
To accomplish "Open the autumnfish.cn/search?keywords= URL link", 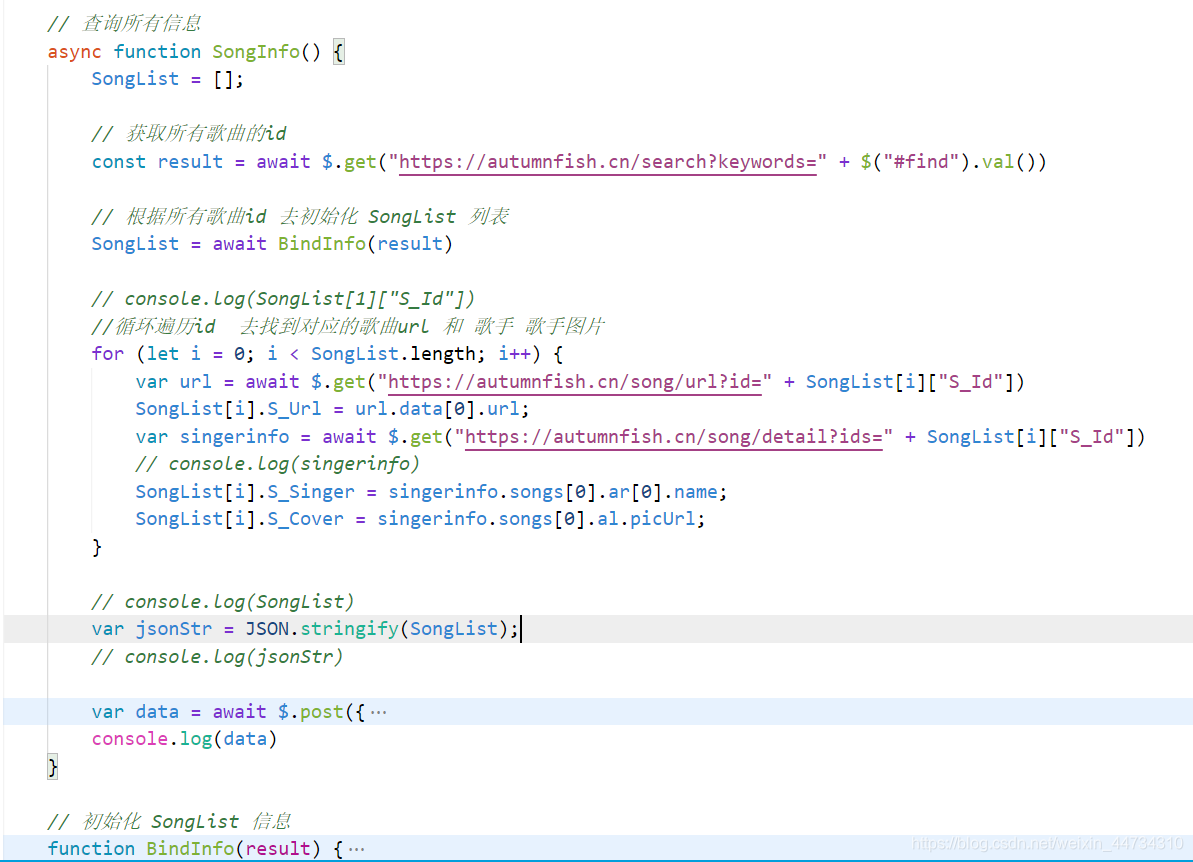I will tap(607, 162).
